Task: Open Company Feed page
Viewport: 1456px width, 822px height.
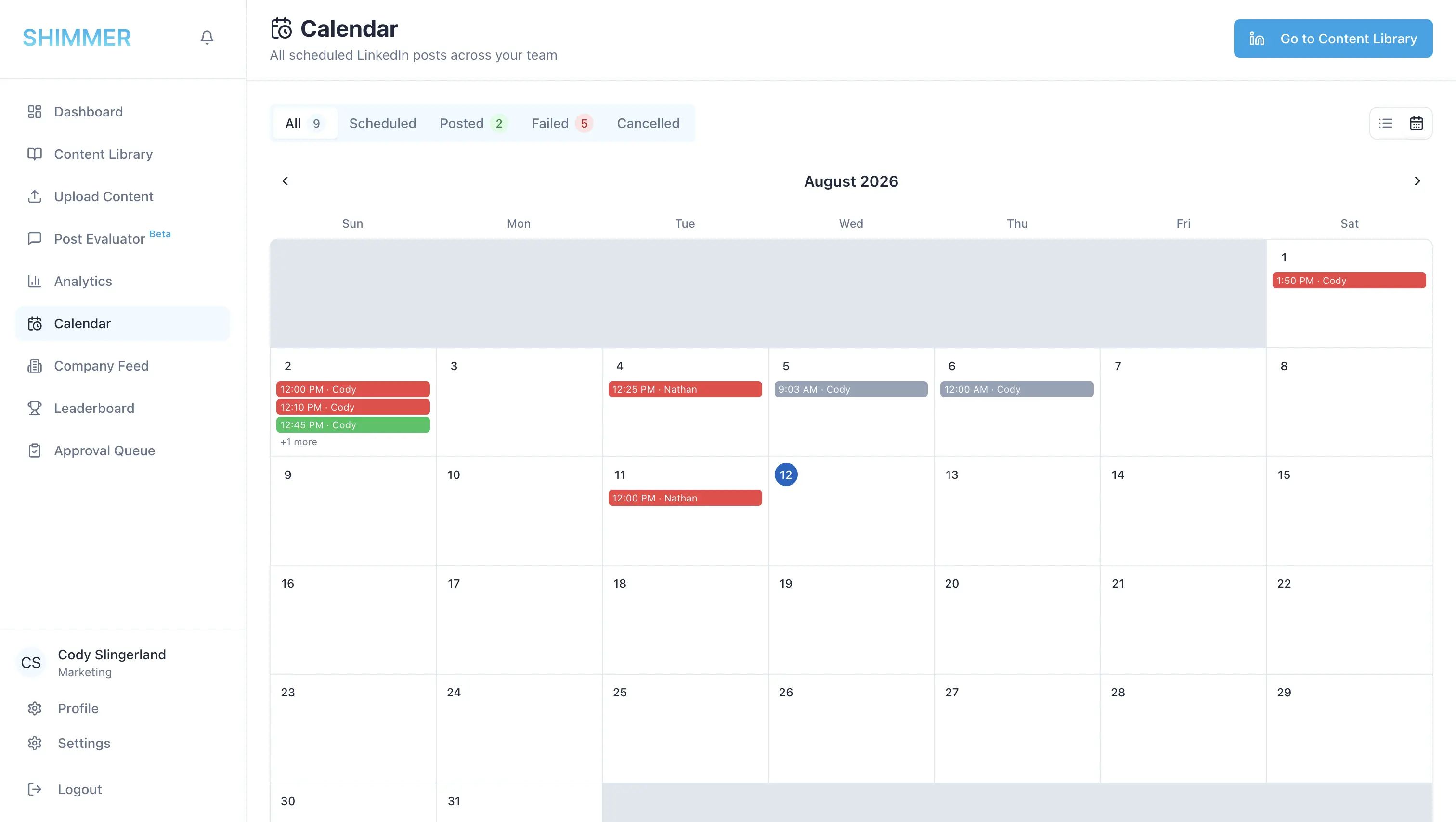Action: coord(123,366)
